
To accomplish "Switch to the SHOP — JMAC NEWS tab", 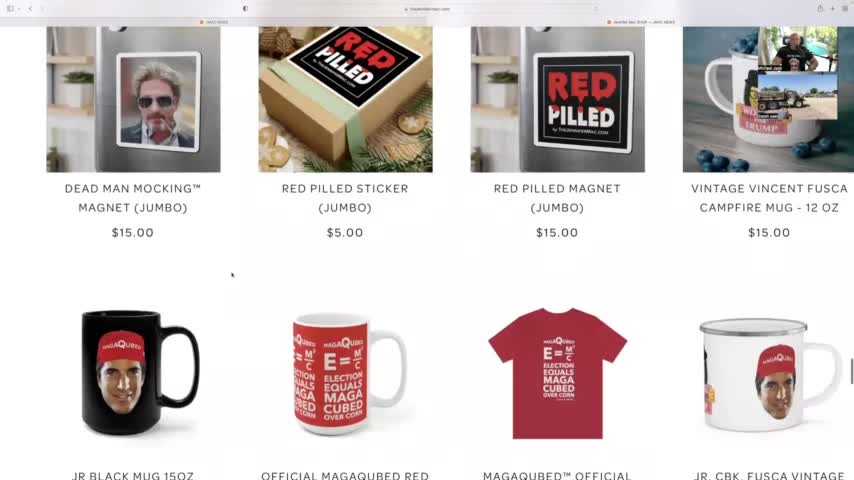I will tap(640, 22).
